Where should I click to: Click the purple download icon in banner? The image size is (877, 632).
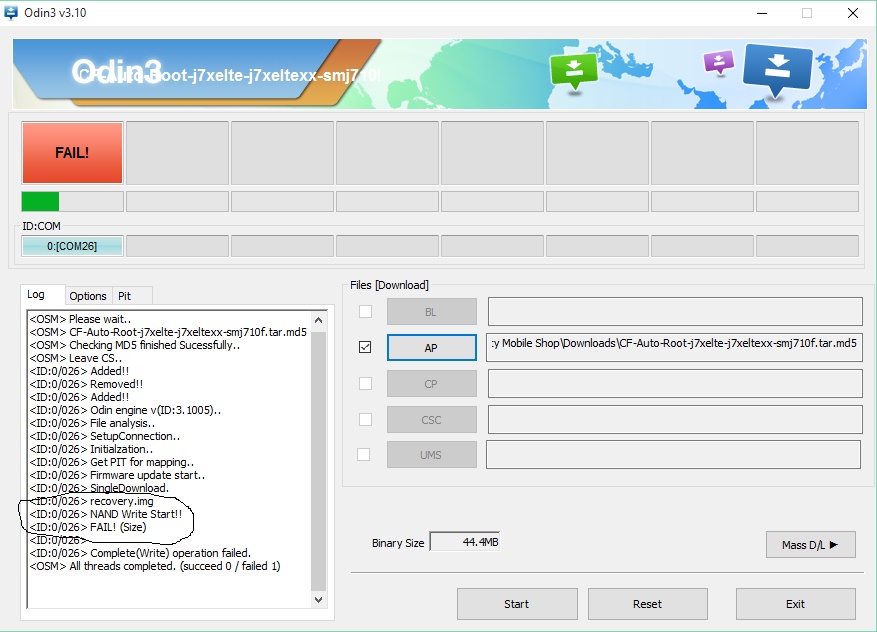(x=719, y=63)
